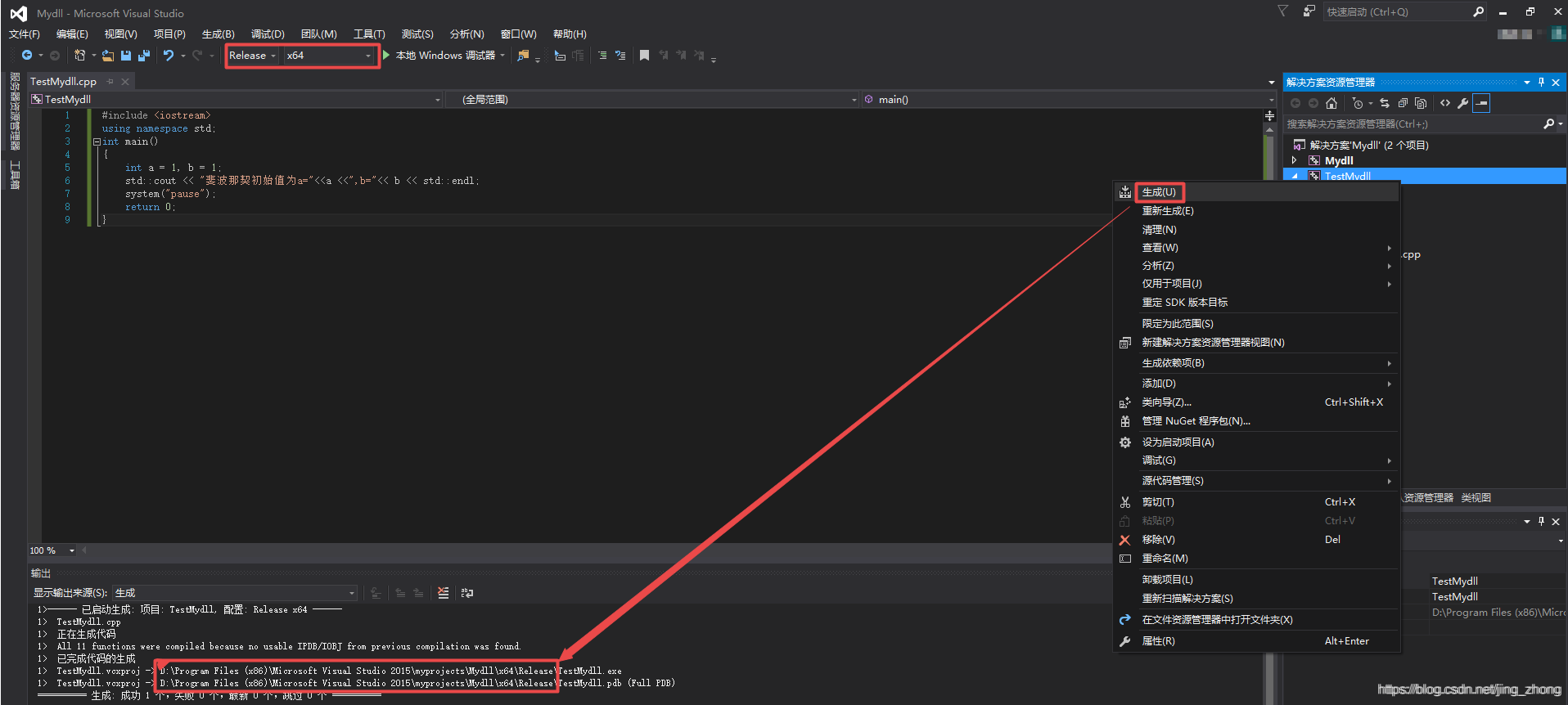Viewport: 1568px width, 705px height.
Task: Click the navigate backward arrow icon
Action: pos(27,56)
